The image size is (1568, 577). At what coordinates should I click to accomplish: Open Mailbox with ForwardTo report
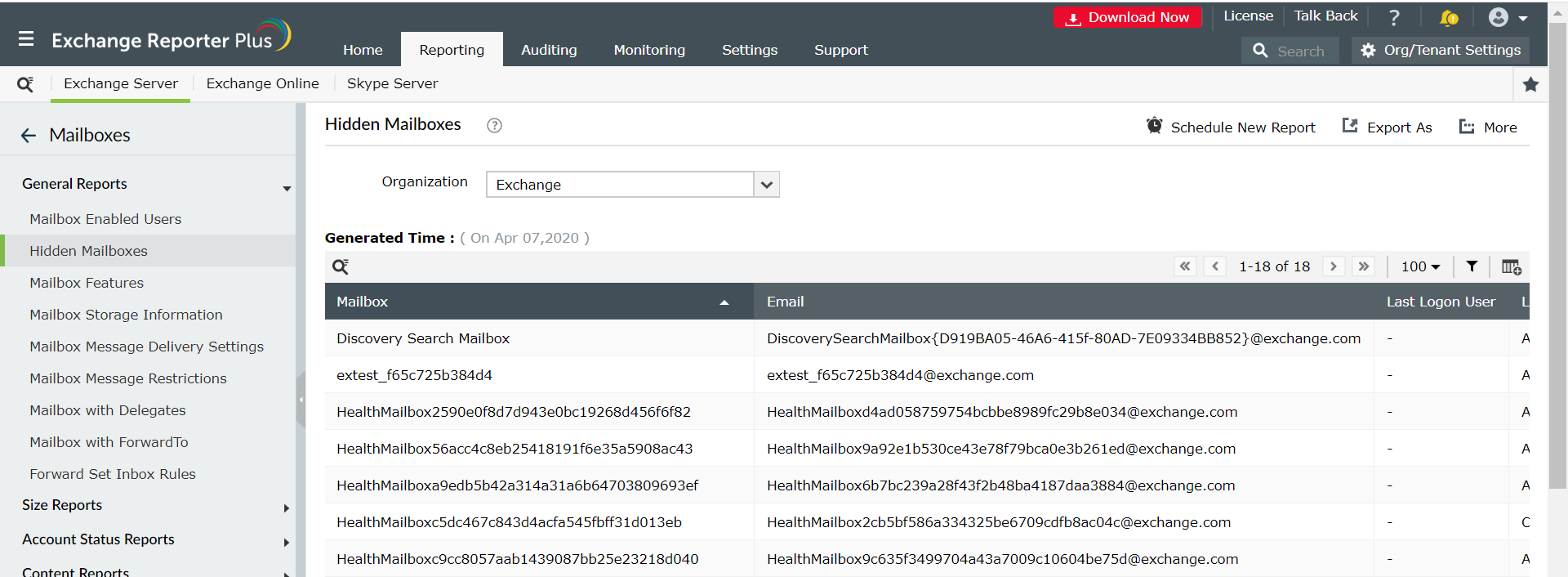(x=109, y=442)
